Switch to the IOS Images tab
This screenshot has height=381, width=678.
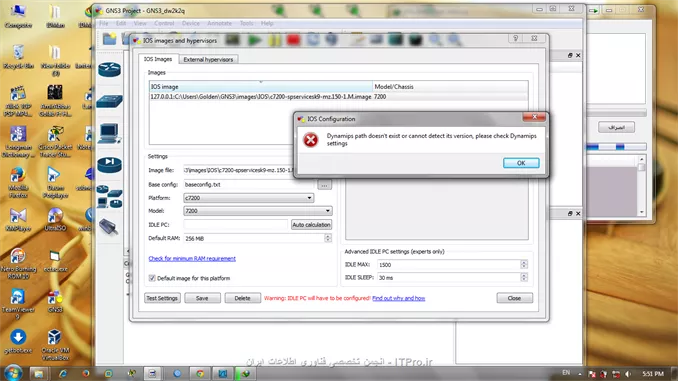pyautogui.click(x=158, y=59)
